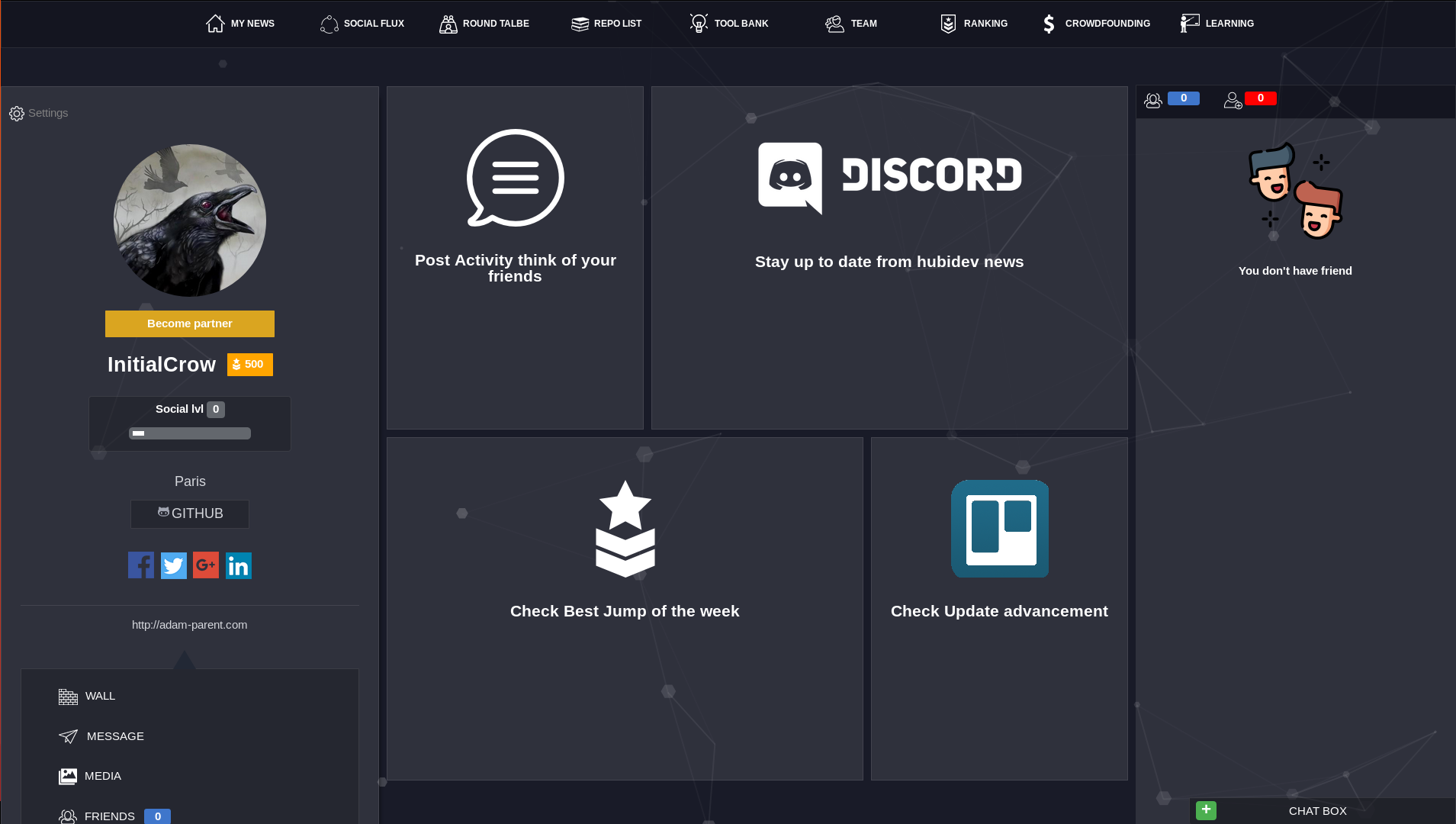Open the MY NEWS home icon
This screenshot has width=1456, height=824.
[215, 24]
